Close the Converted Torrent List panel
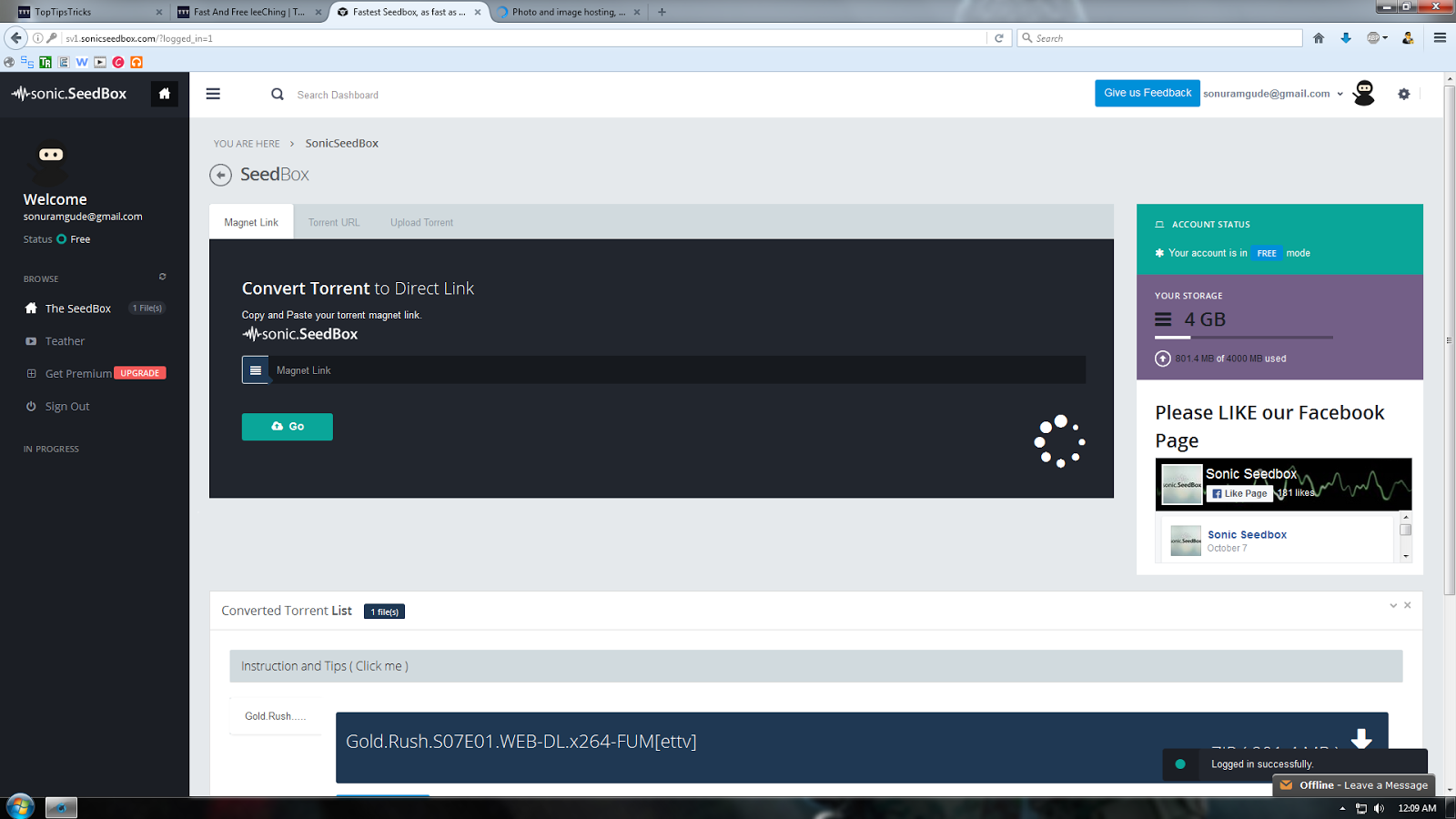This screenshot has width=1456, height=819. coord(1408,605)
